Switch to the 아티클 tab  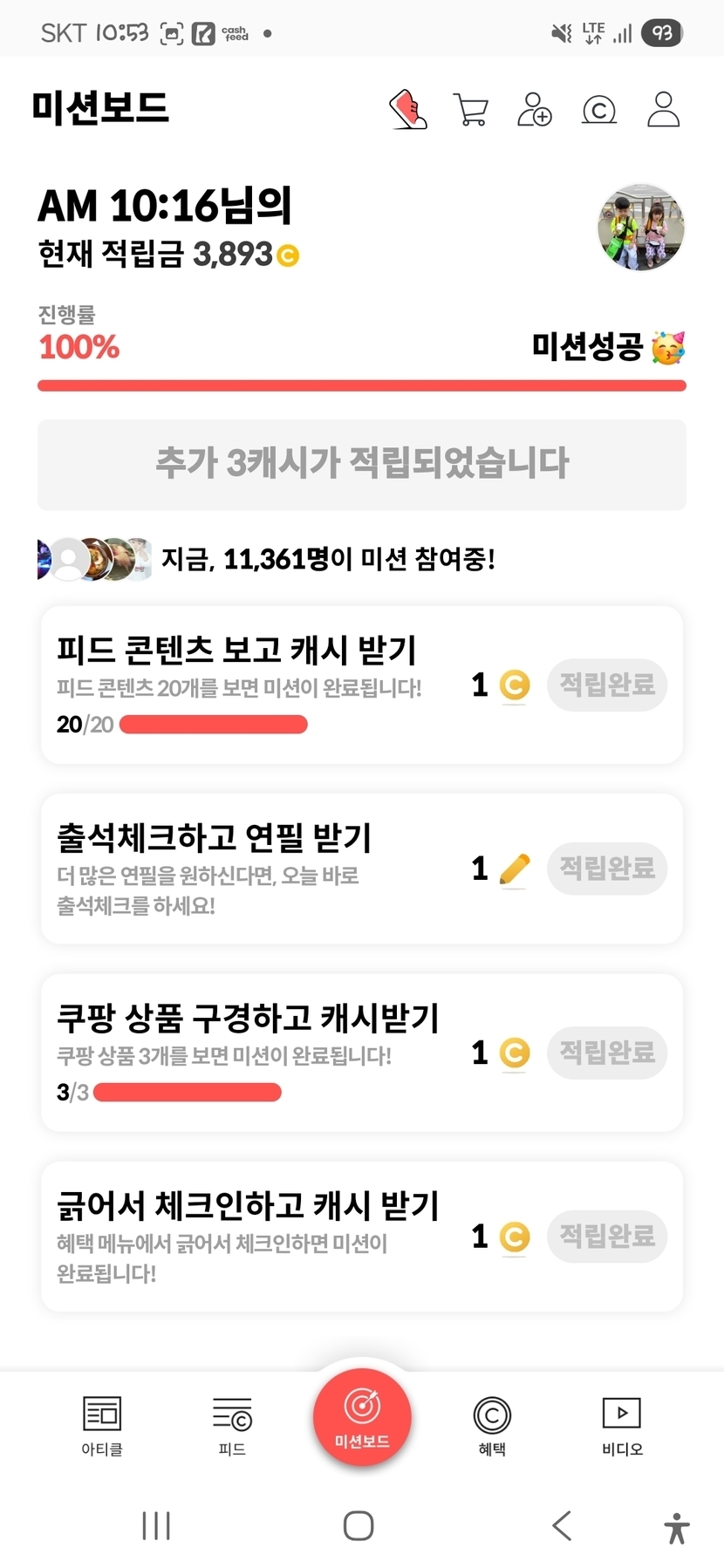coord(102,1425)
